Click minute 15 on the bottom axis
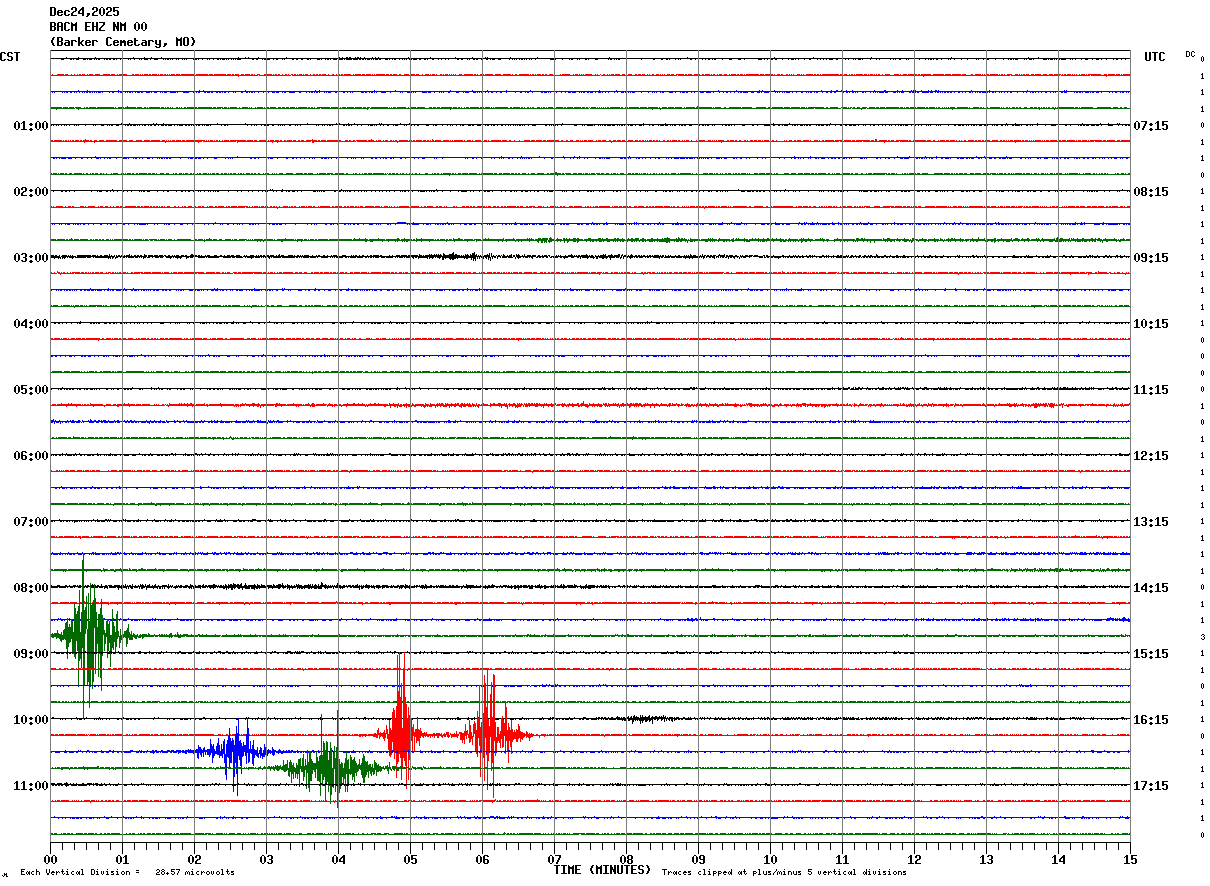The height and width of the screenshot is (886, 1210). tap(1129, 859)
